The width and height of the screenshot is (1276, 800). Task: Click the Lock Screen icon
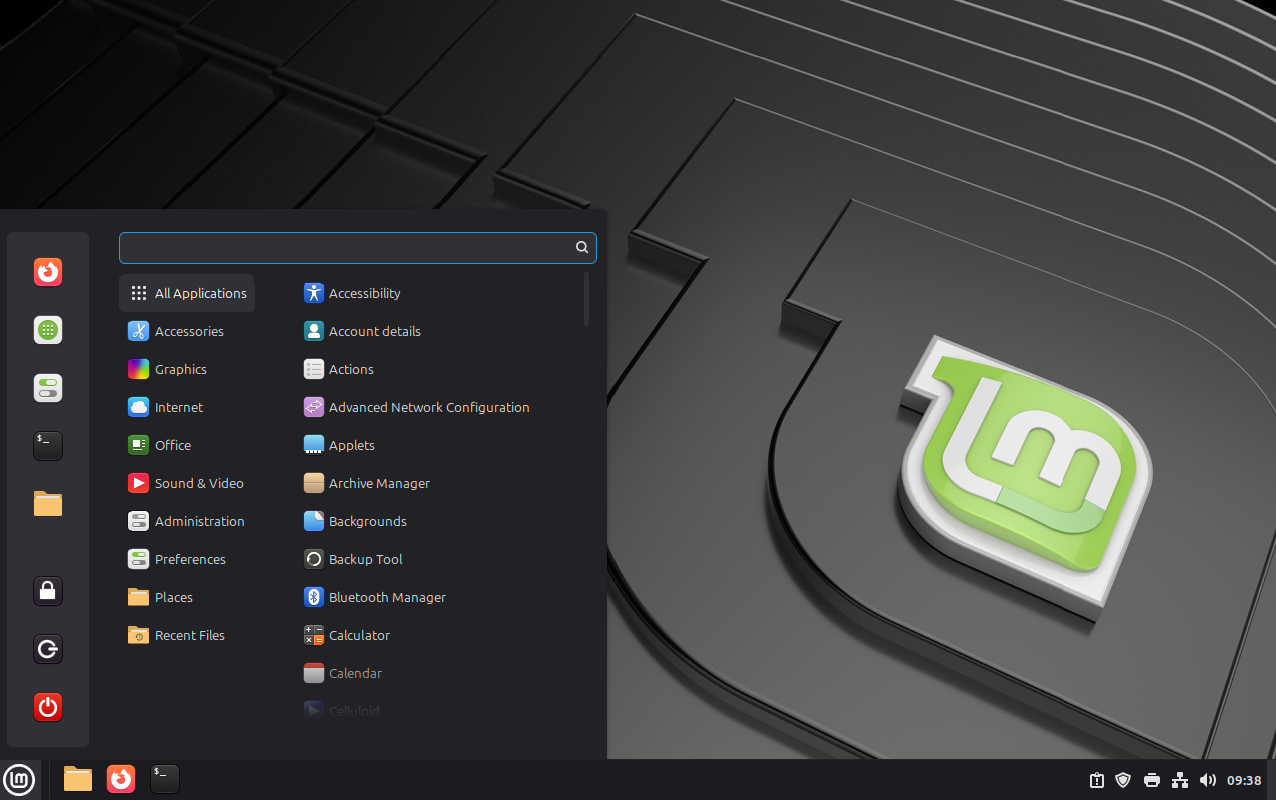pos(48,591)
